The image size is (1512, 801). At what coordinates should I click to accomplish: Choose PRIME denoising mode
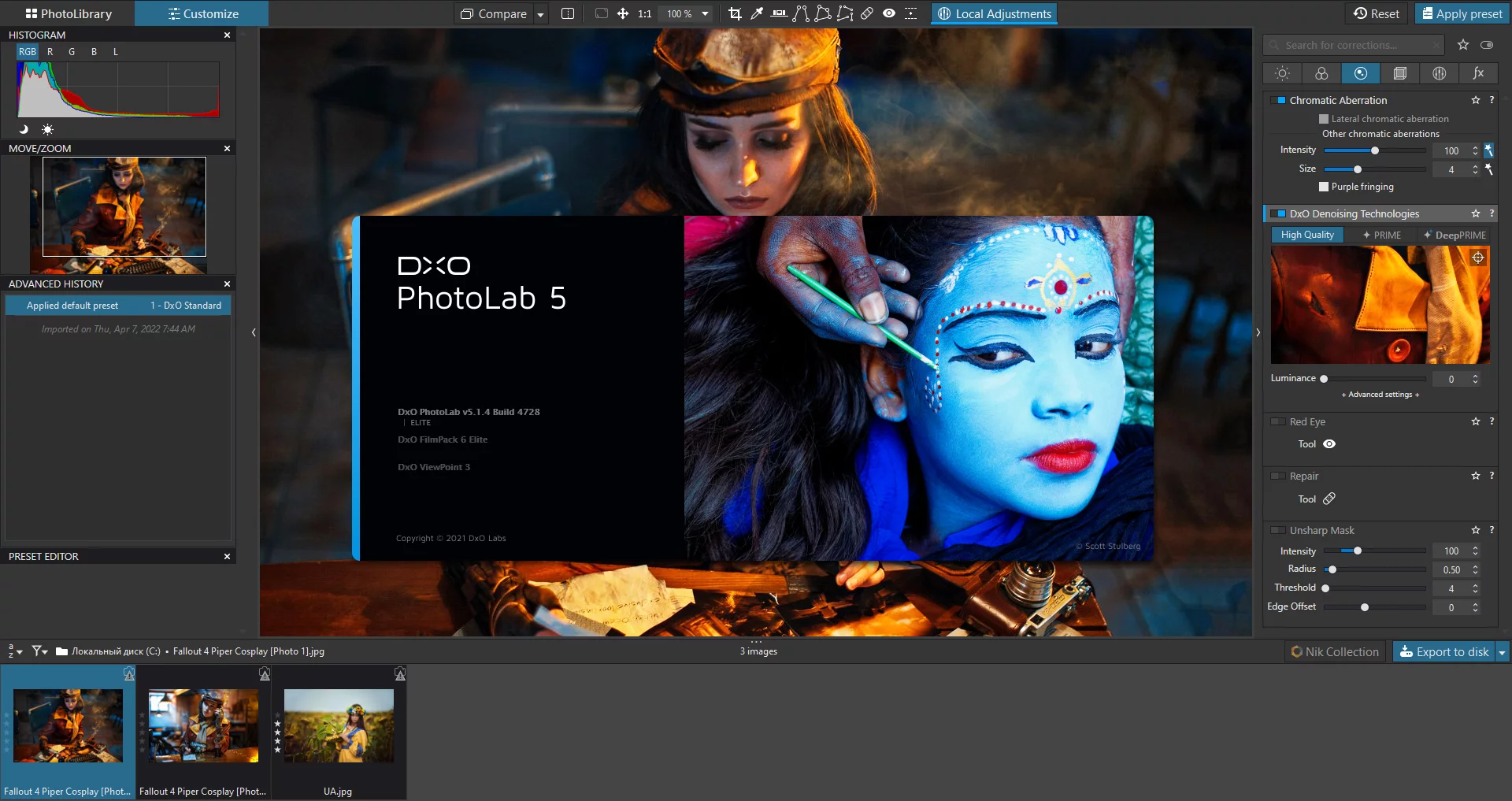tap(1381, 235)
